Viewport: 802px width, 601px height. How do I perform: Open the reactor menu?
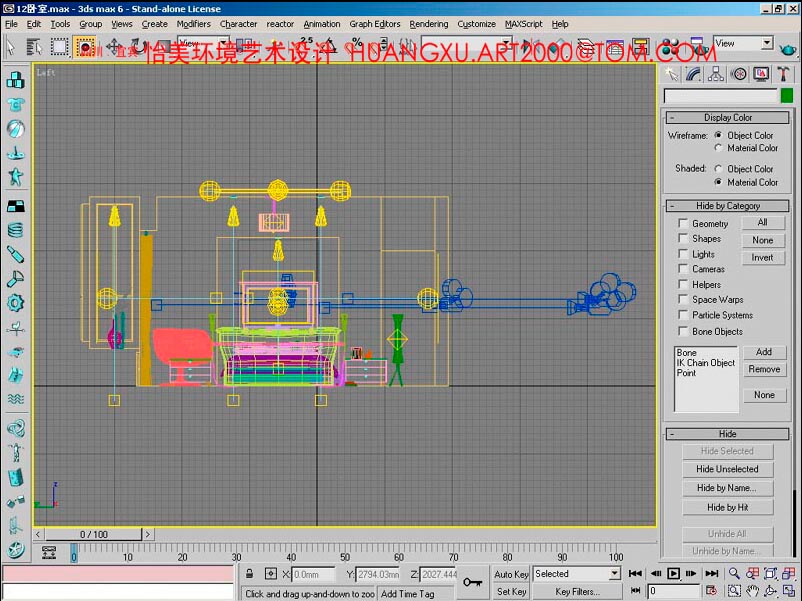[x=280, y=24]
